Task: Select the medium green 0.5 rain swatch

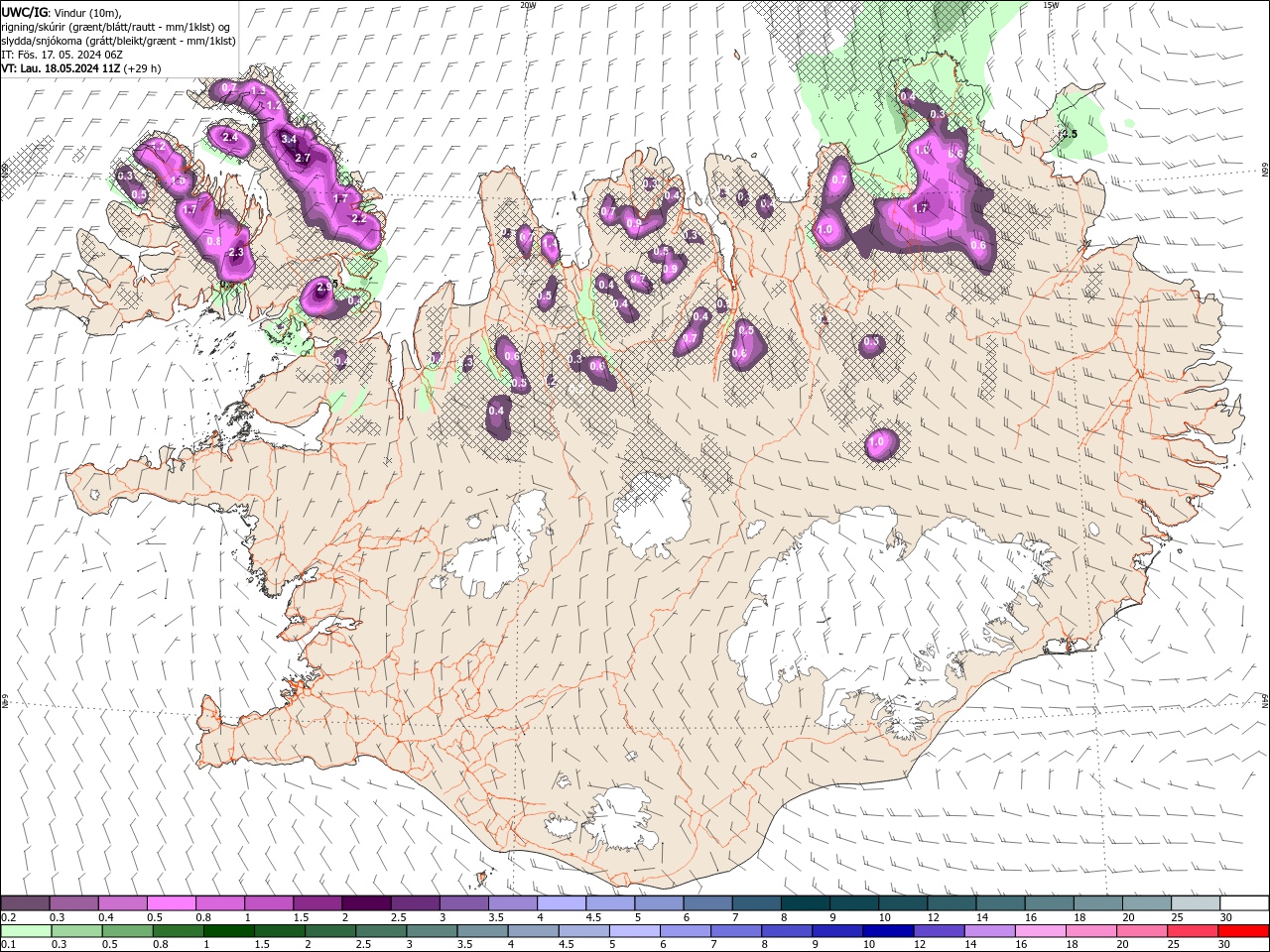Action: pos(127,931)
